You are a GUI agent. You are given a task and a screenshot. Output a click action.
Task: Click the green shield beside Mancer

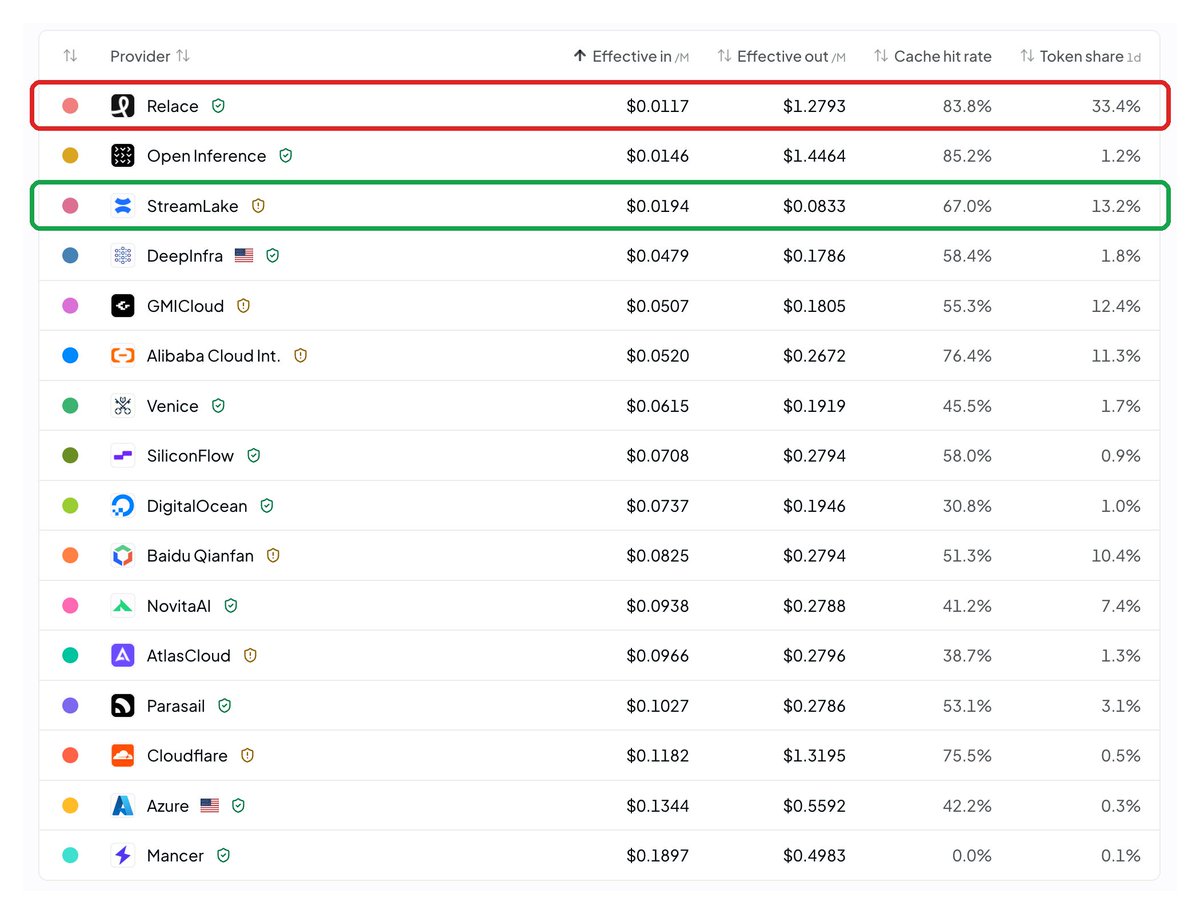point(223,856)
